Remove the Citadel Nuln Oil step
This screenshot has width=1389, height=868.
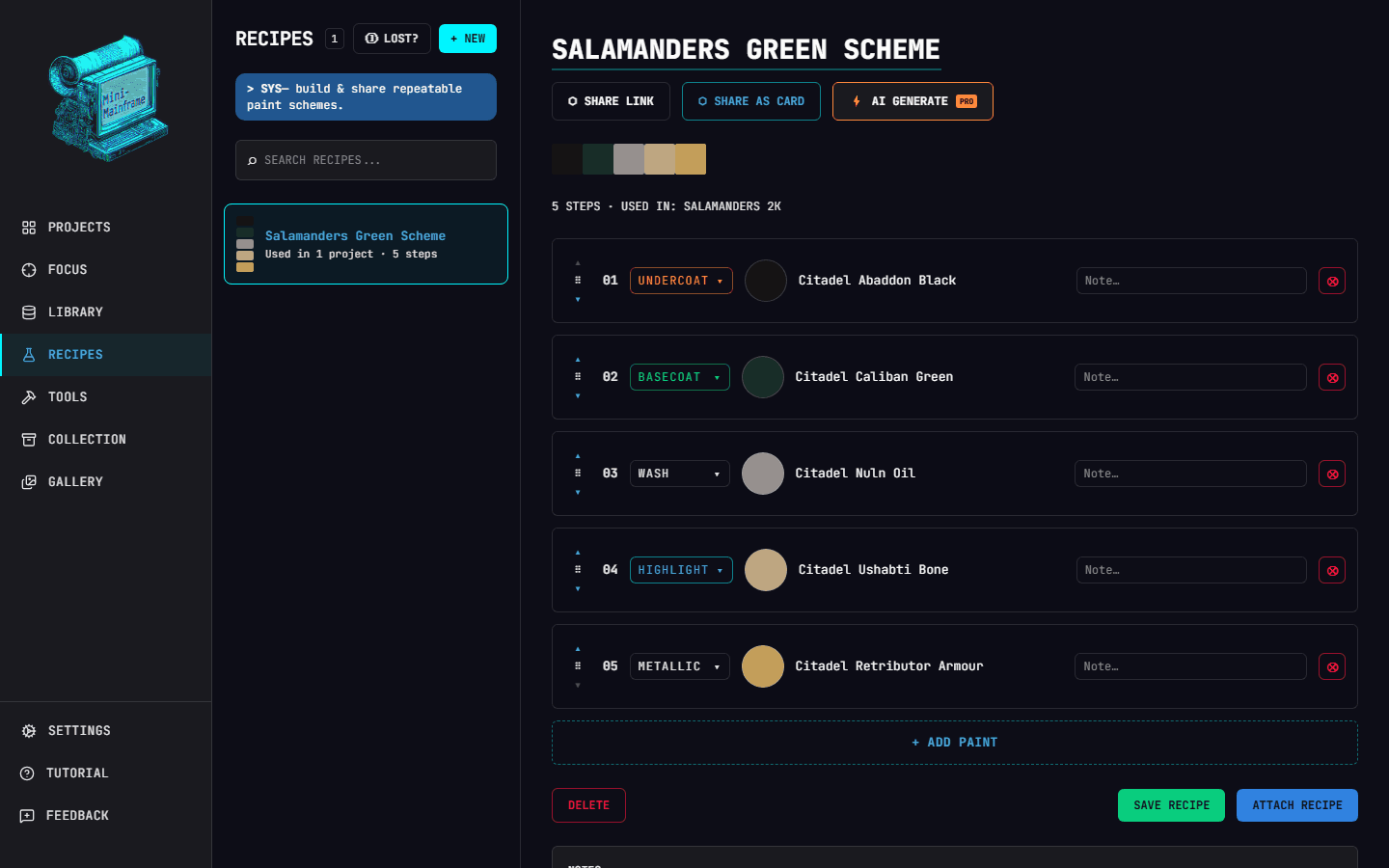[1332, 474]
